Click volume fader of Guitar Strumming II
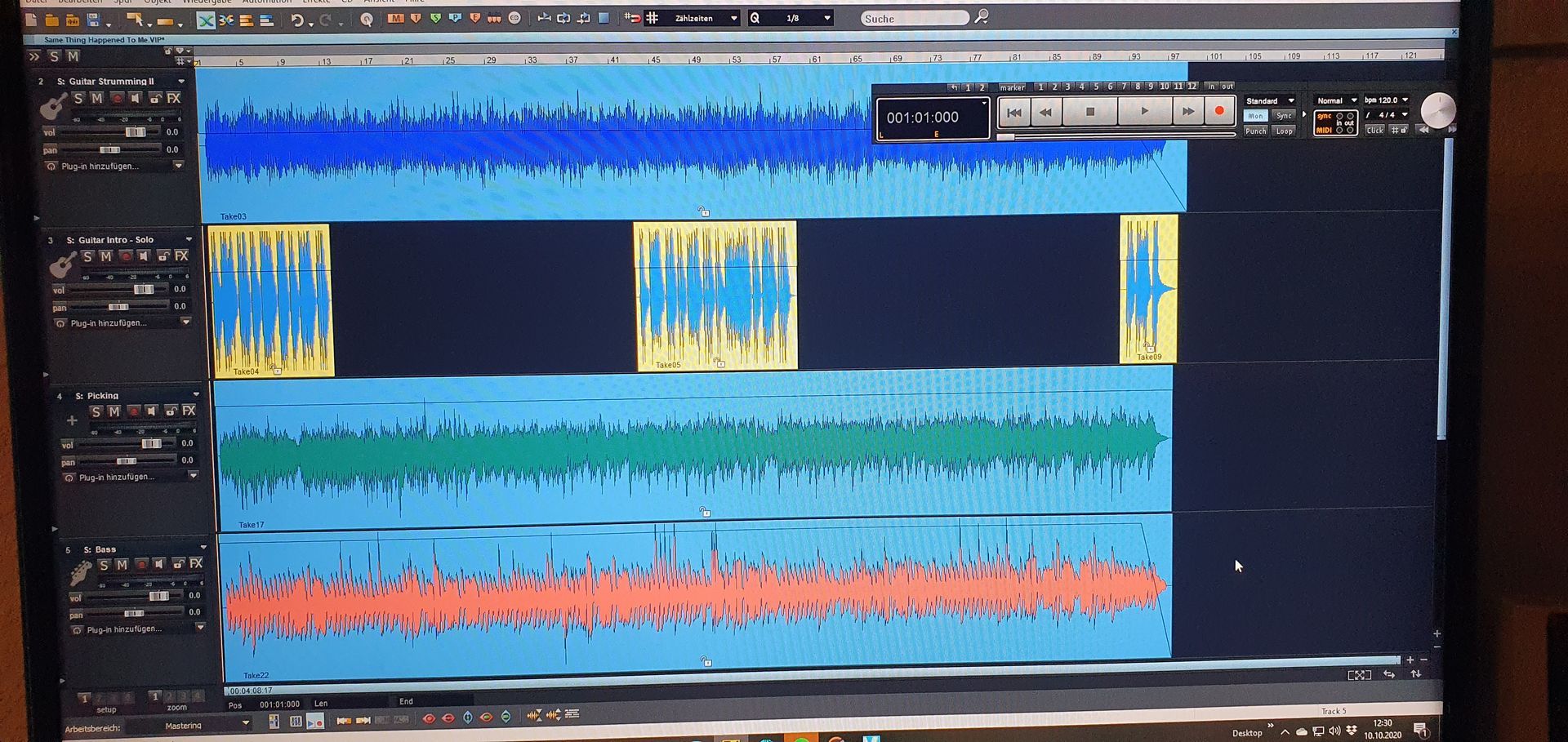This screenshot has height=742, width=1568. (135, 132)
